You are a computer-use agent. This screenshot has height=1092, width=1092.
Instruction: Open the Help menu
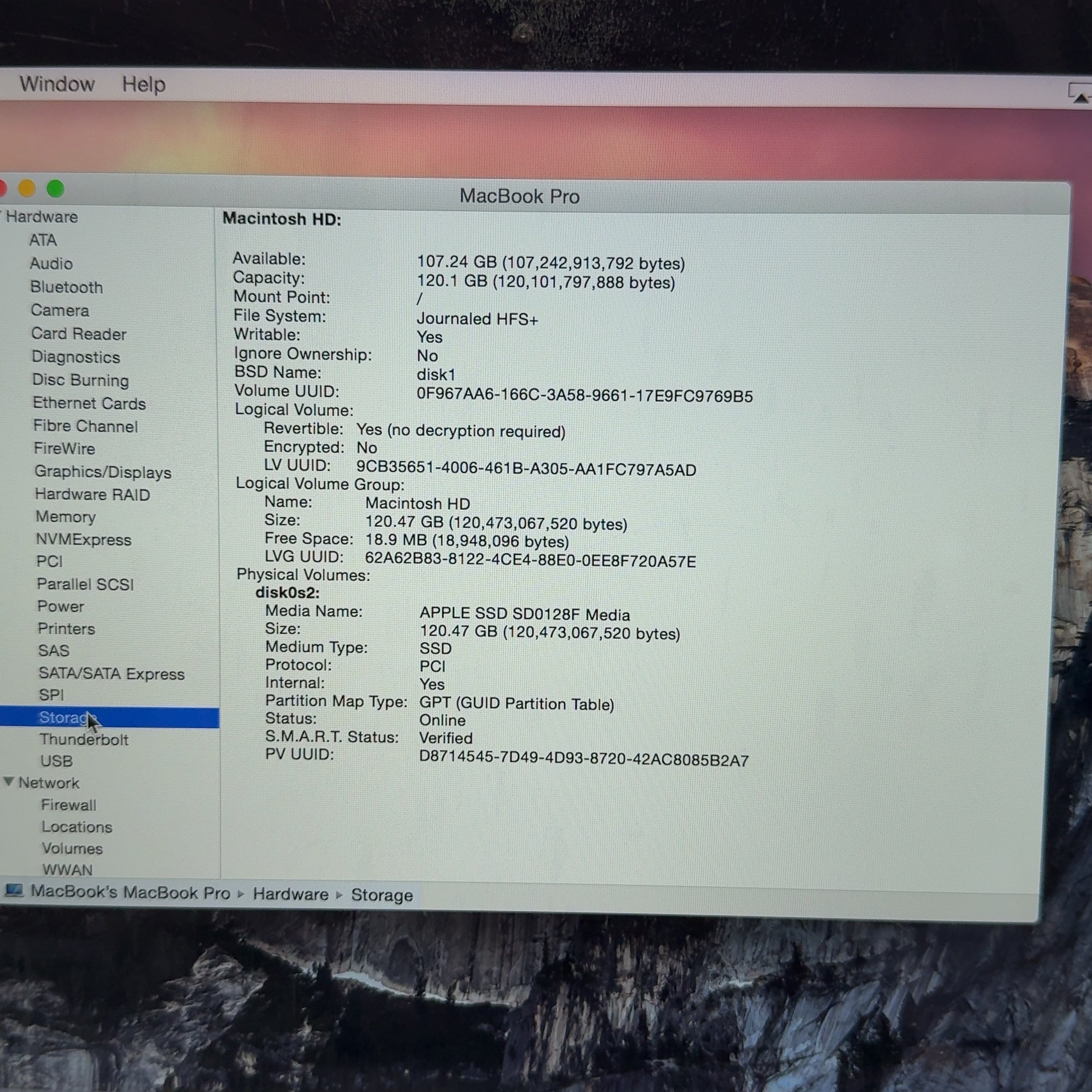pyautogui.click(x=144, y=85)
